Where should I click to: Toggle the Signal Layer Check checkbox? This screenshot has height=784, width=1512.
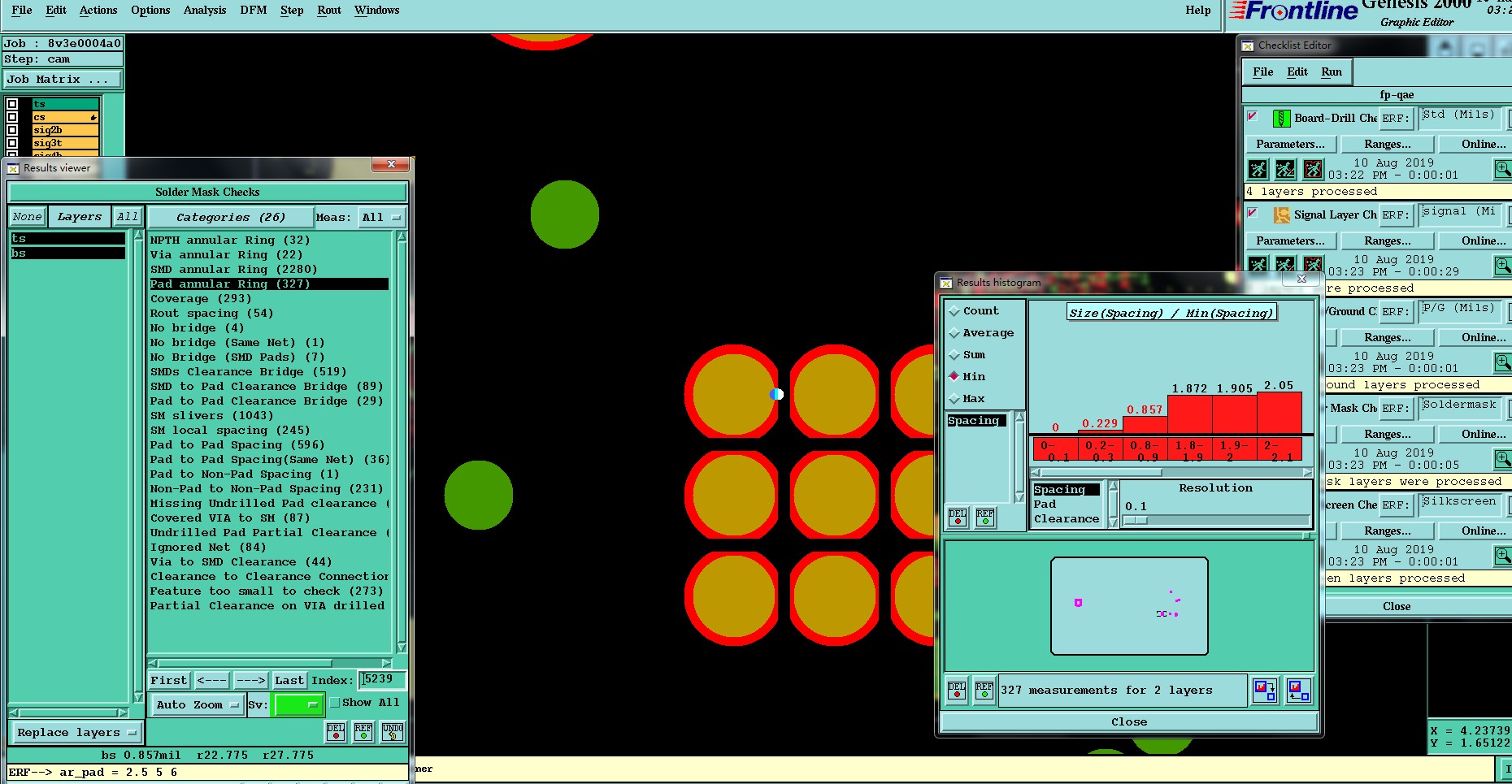pyautogui.click(x=1253, y=213)
